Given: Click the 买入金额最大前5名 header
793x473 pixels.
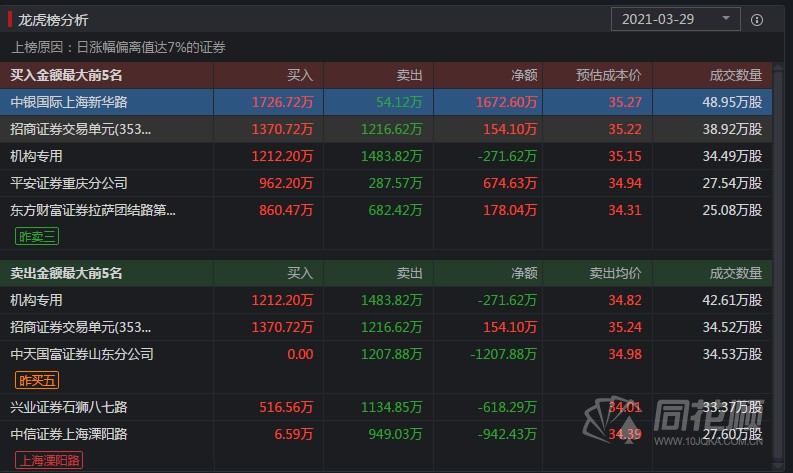Looking at the screenshot, I should pos(66,75).
